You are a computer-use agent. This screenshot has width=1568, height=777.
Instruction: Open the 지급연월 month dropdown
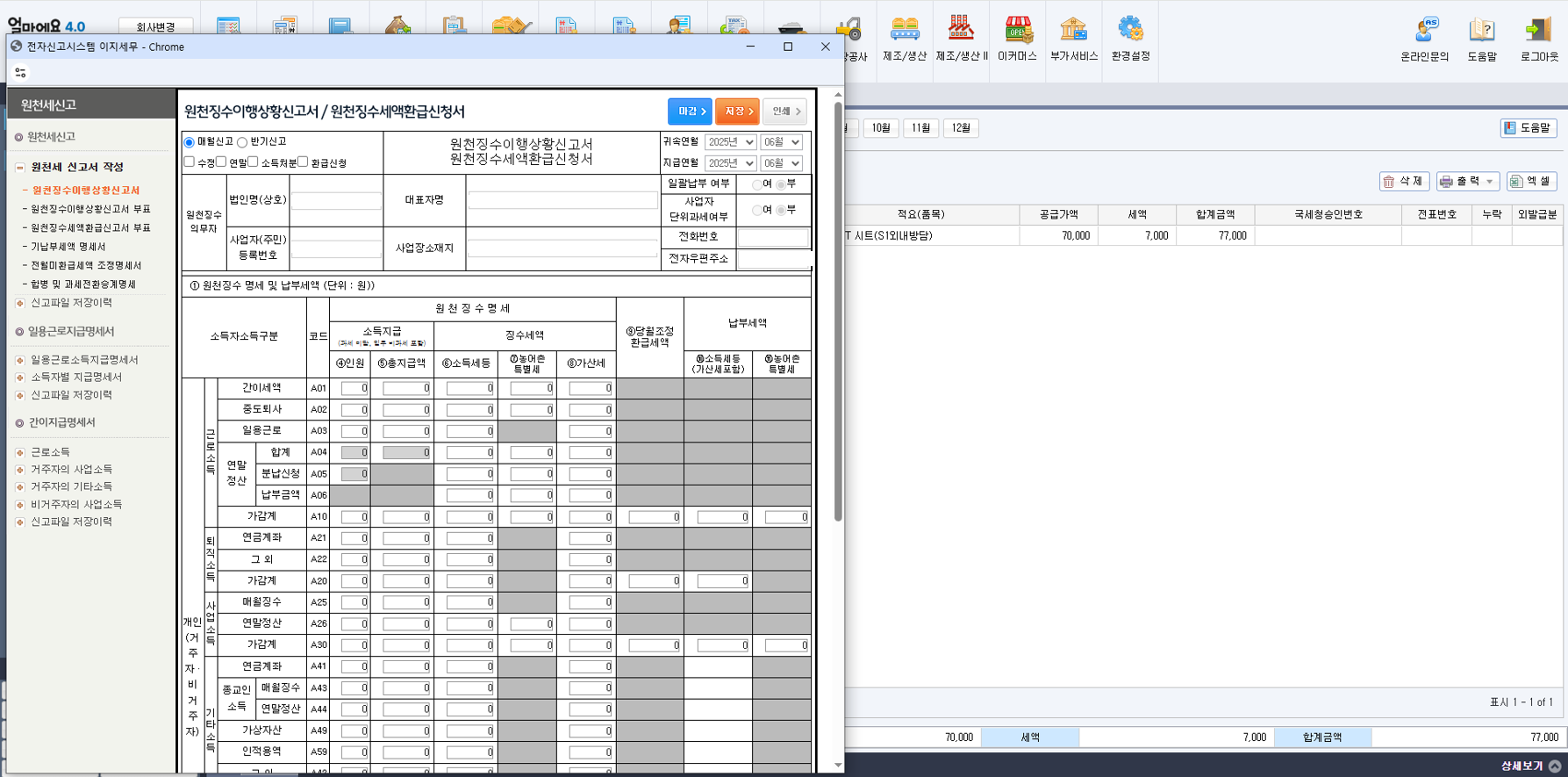tap(781, 163)
